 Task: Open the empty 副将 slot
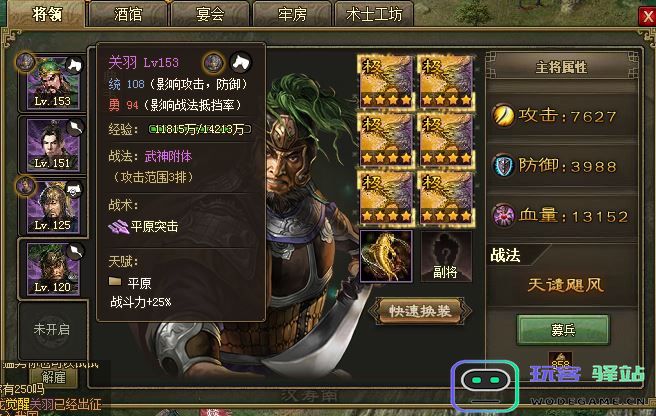pyautogui.click(x=446, y=256)
